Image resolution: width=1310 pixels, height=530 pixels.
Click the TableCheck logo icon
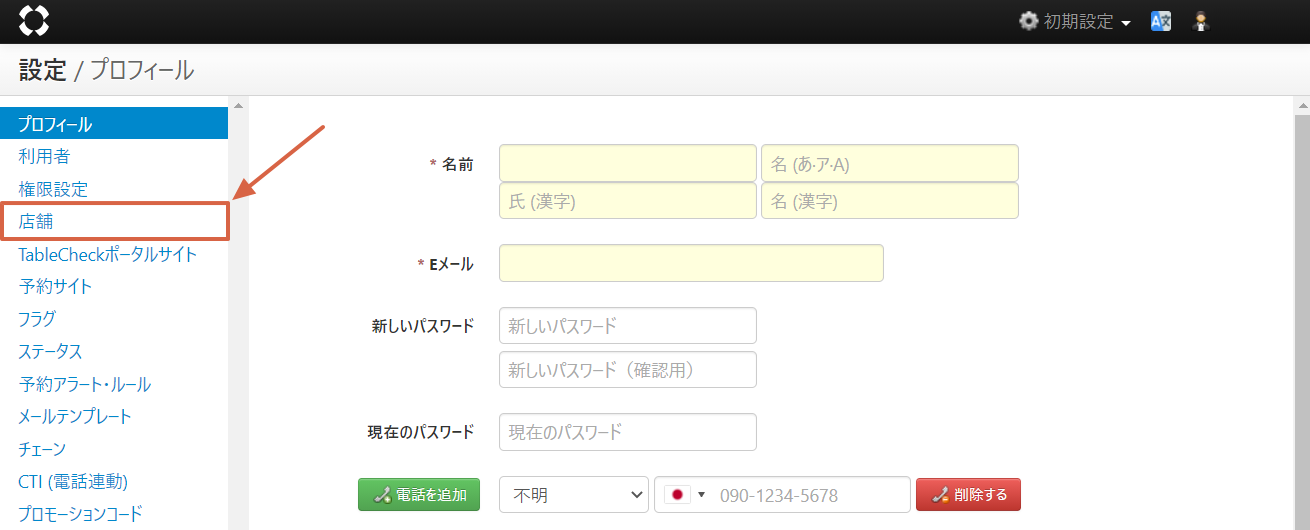coord(33,21)
